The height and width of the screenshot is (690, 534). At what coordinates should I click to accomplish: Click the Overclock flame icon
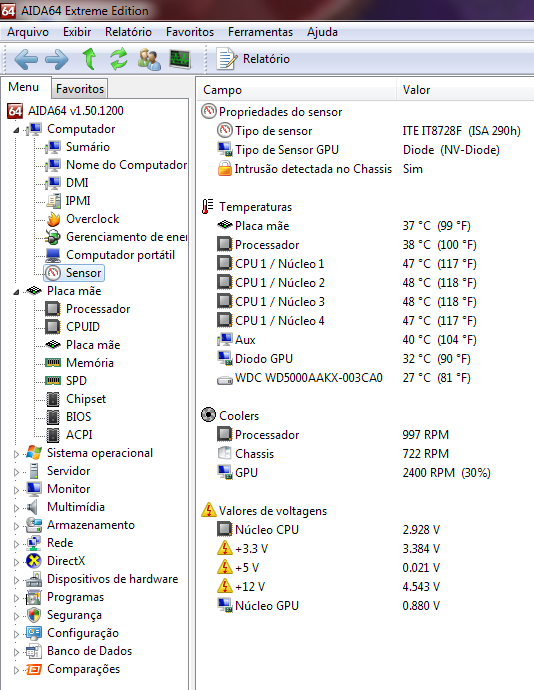point(53,219)
